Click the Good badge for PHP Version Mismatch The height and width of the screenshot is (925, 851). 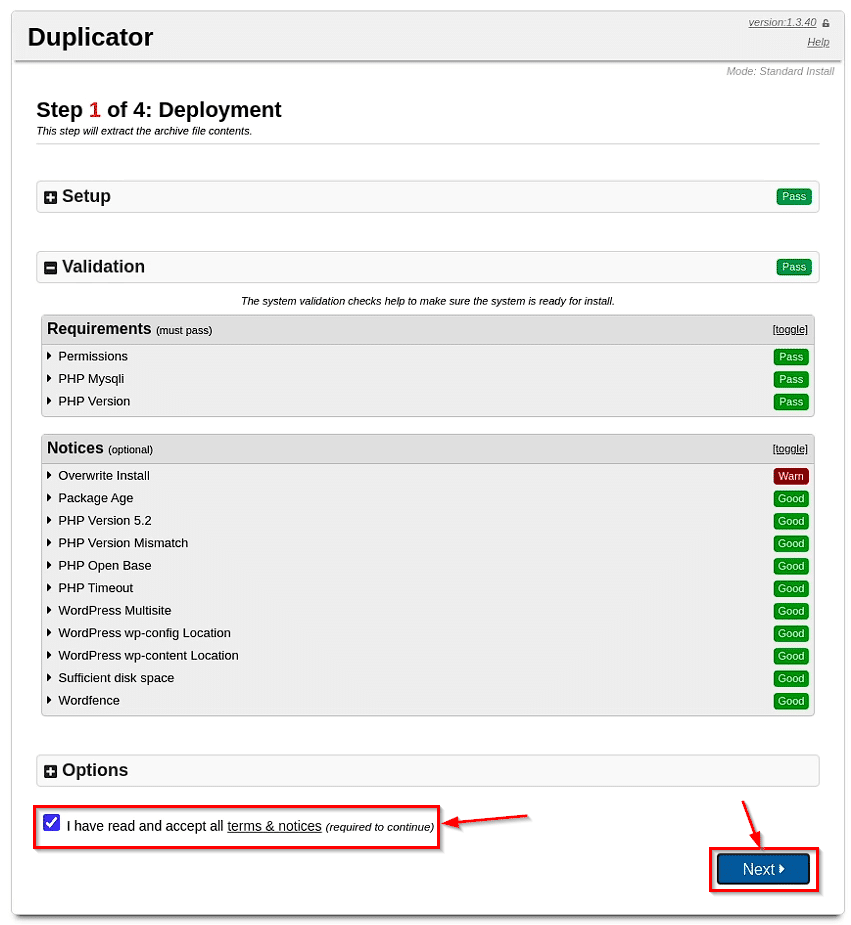(x=791, y=543)
